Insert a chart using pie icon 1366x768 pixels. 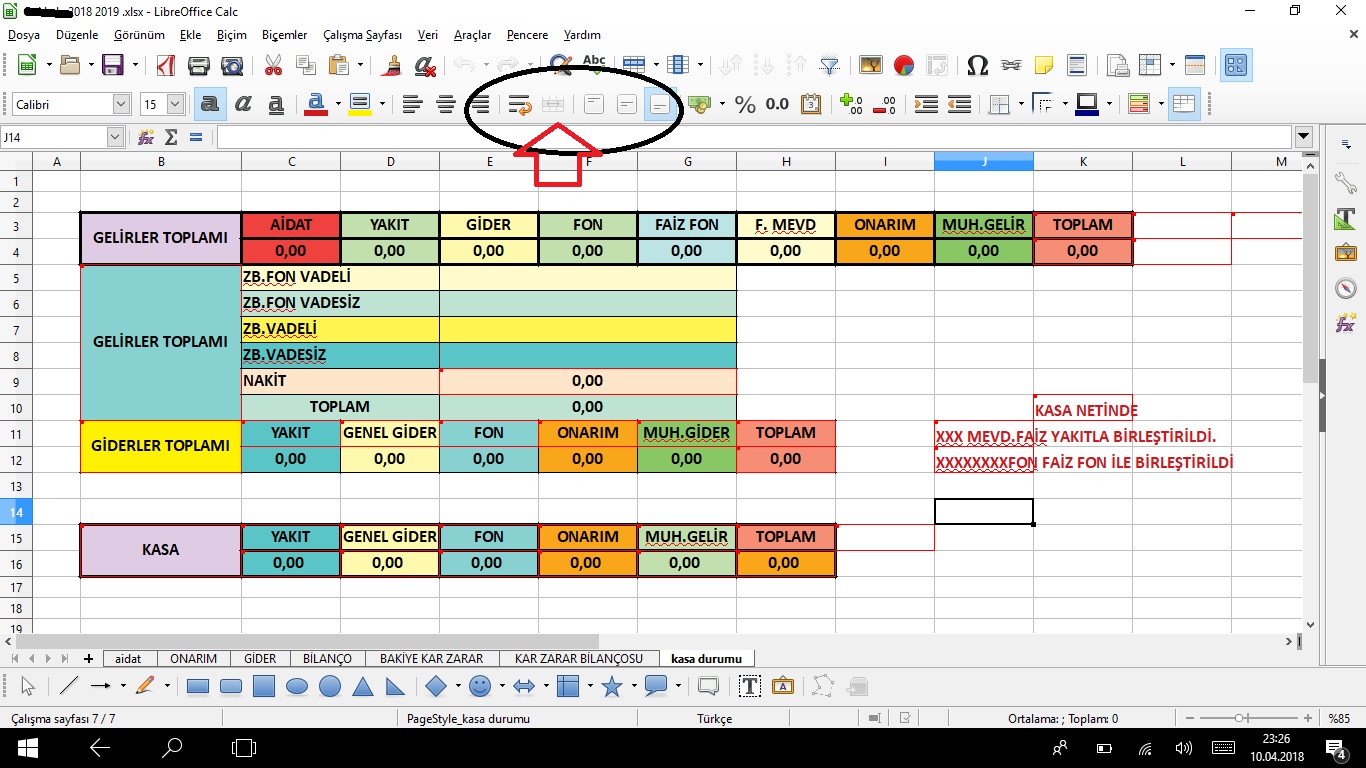(x=904, y=65)
